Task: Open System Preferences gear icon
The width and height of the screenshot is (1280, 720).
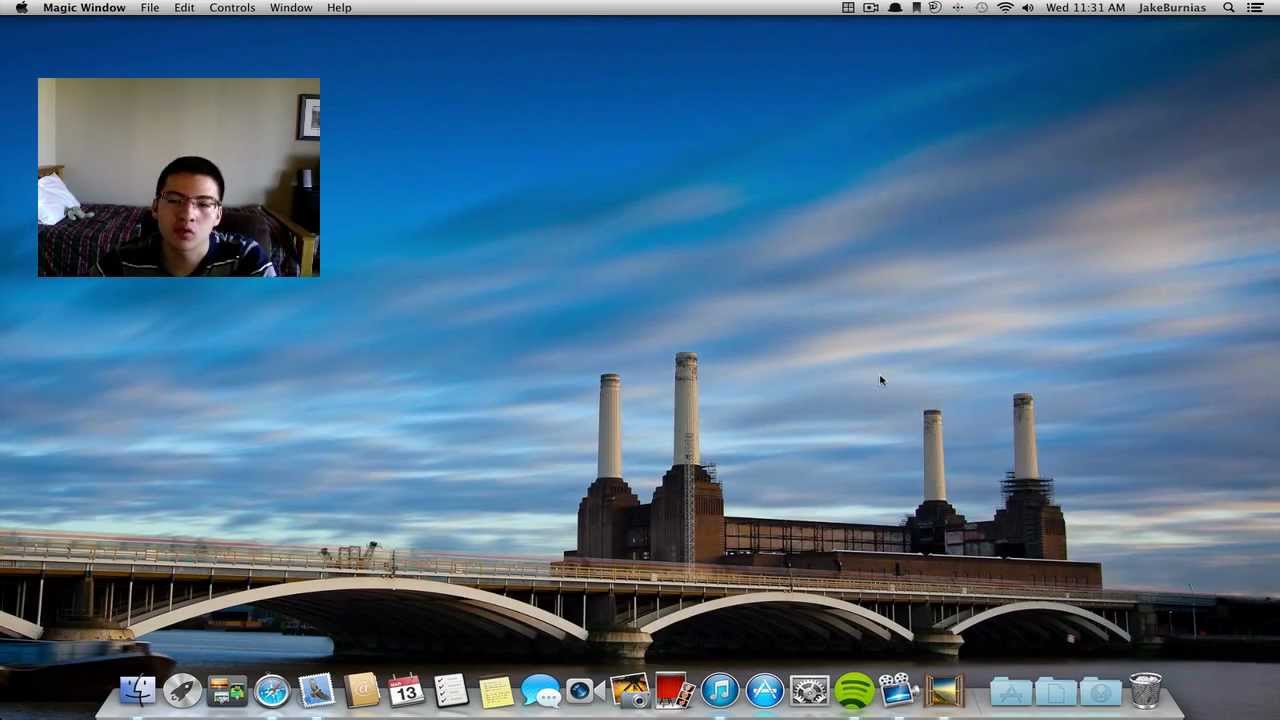Action: (x=809, y=690)
